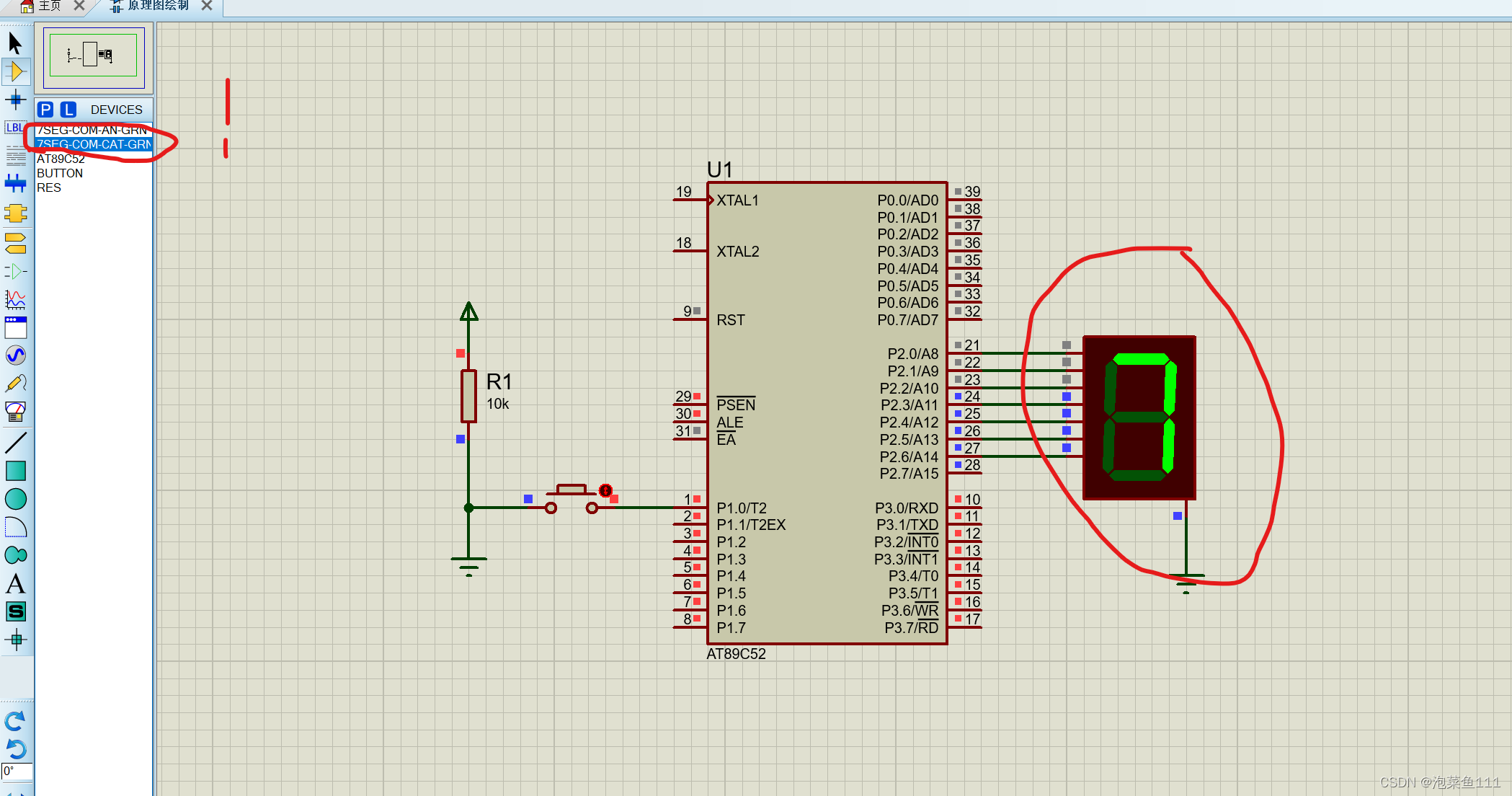The image size is (1512, 796).
Task: Choose the Junction Dot tool
Action: tap(15, 99)
